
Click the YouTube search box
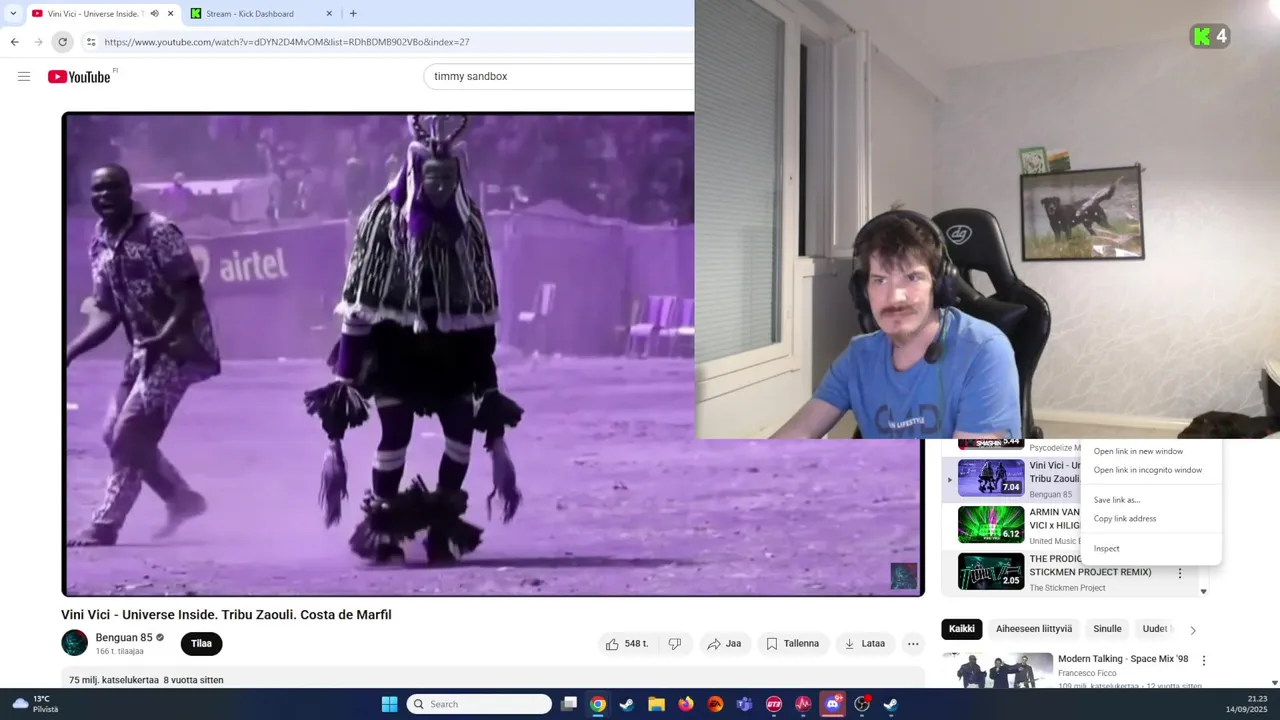coord(560,77)
